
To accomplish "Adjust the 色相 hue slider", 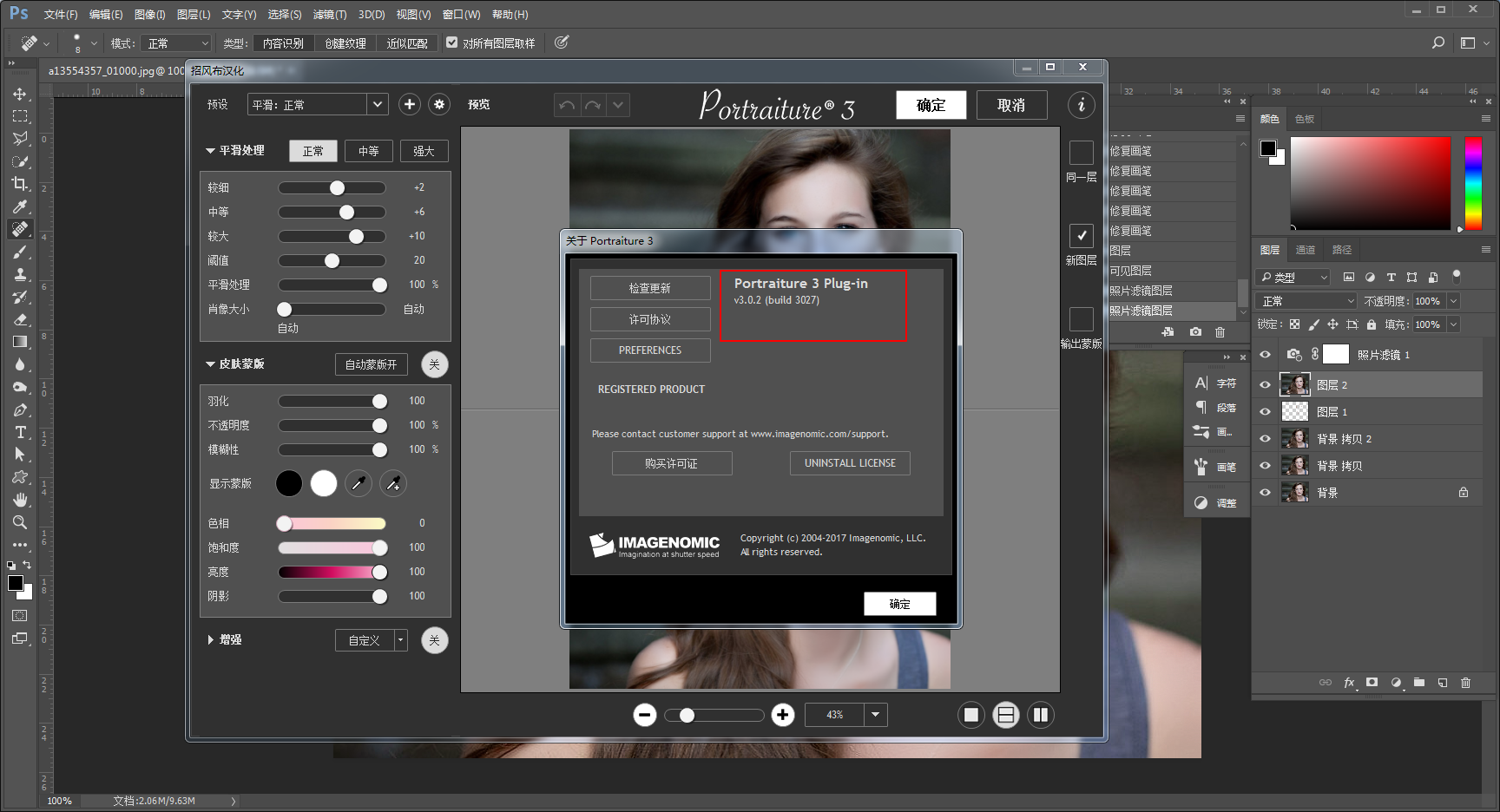I will (285, 523).
